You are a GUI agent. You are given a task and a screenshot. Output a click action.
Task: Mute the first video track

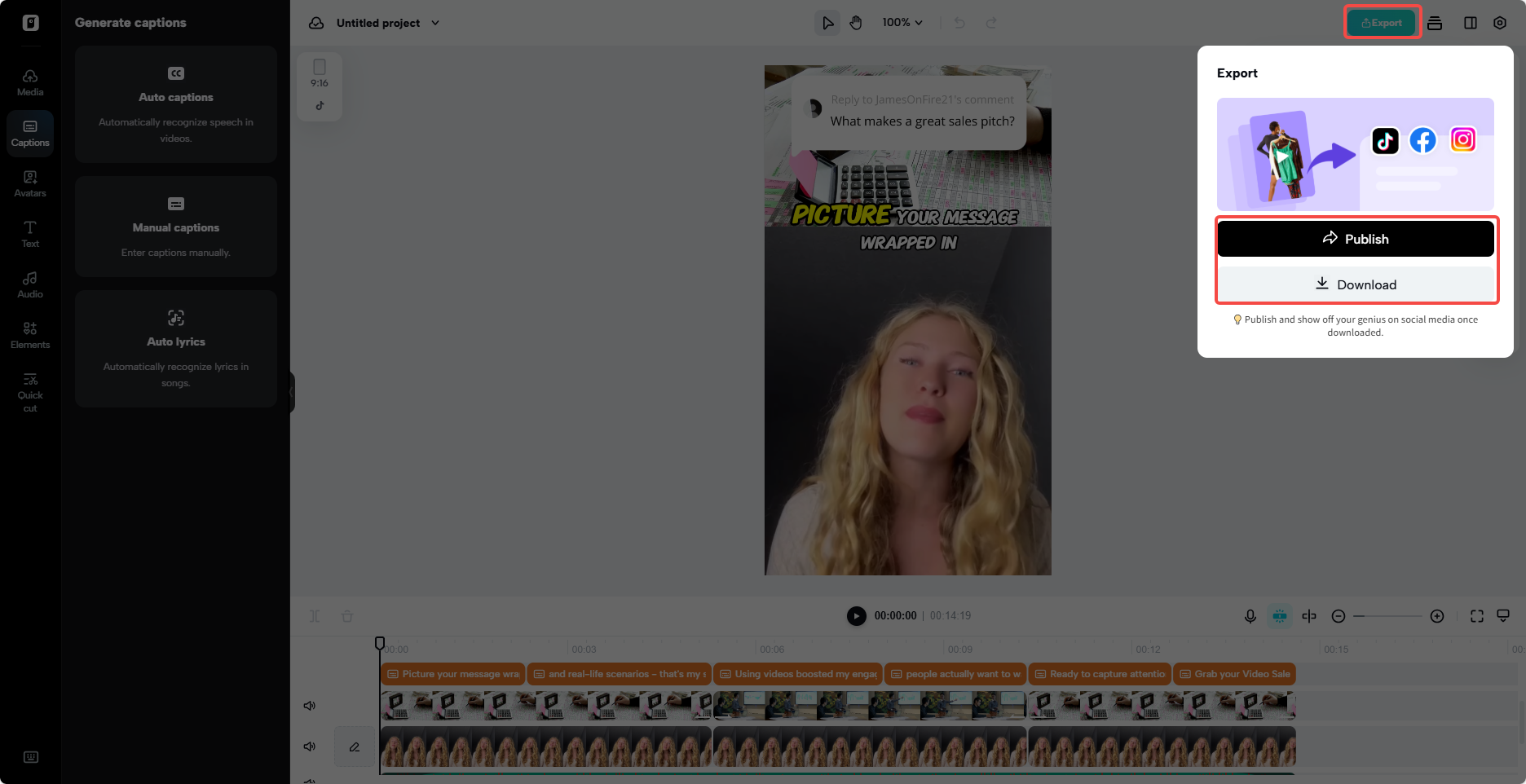point(310,706)
